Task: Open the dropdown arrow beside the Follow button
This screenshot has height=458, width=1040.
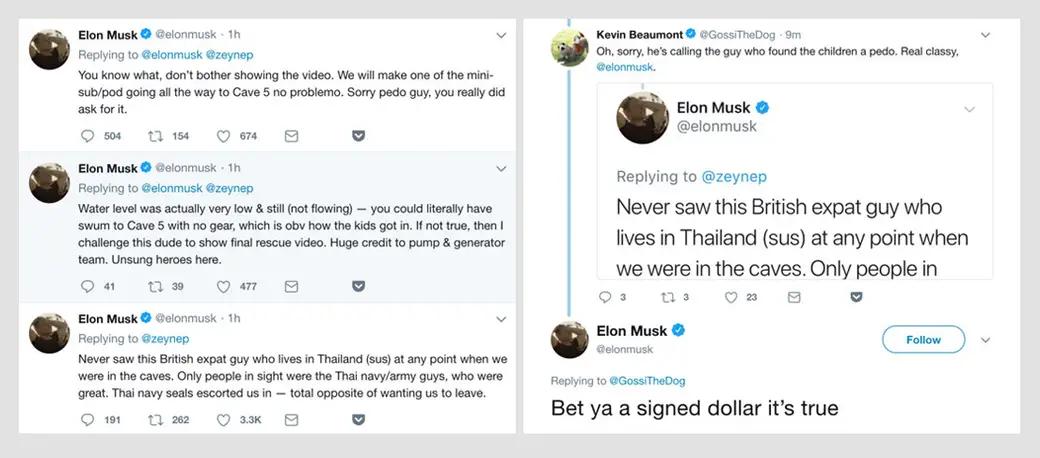Action: (985, 340)
